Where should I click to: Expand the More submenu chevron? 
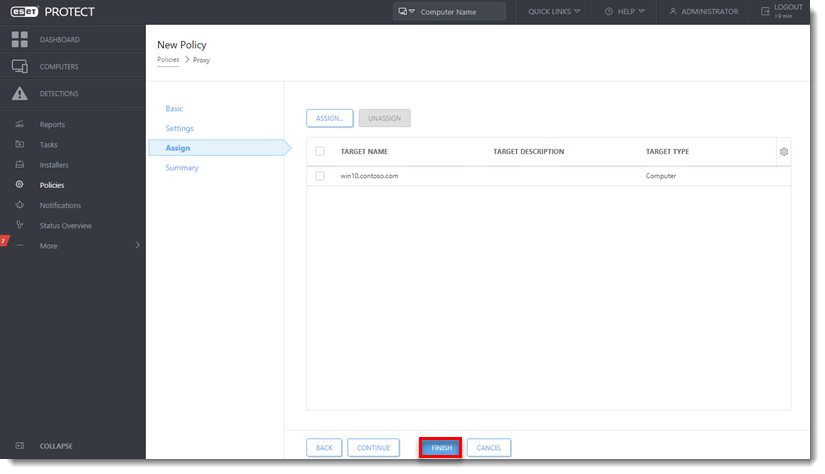[137, 245]
